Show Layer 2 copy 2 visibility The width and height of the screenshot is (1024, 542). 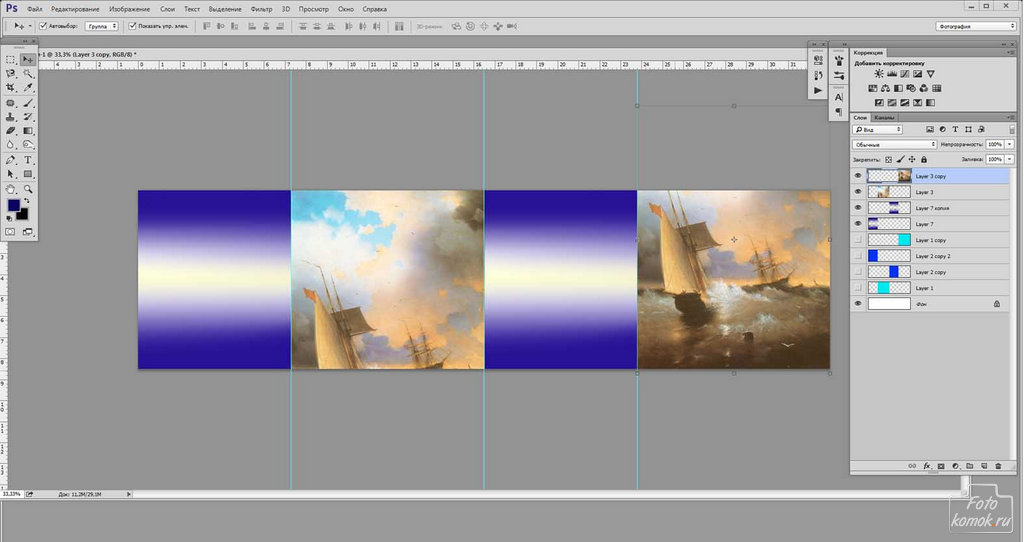(858, 256)
